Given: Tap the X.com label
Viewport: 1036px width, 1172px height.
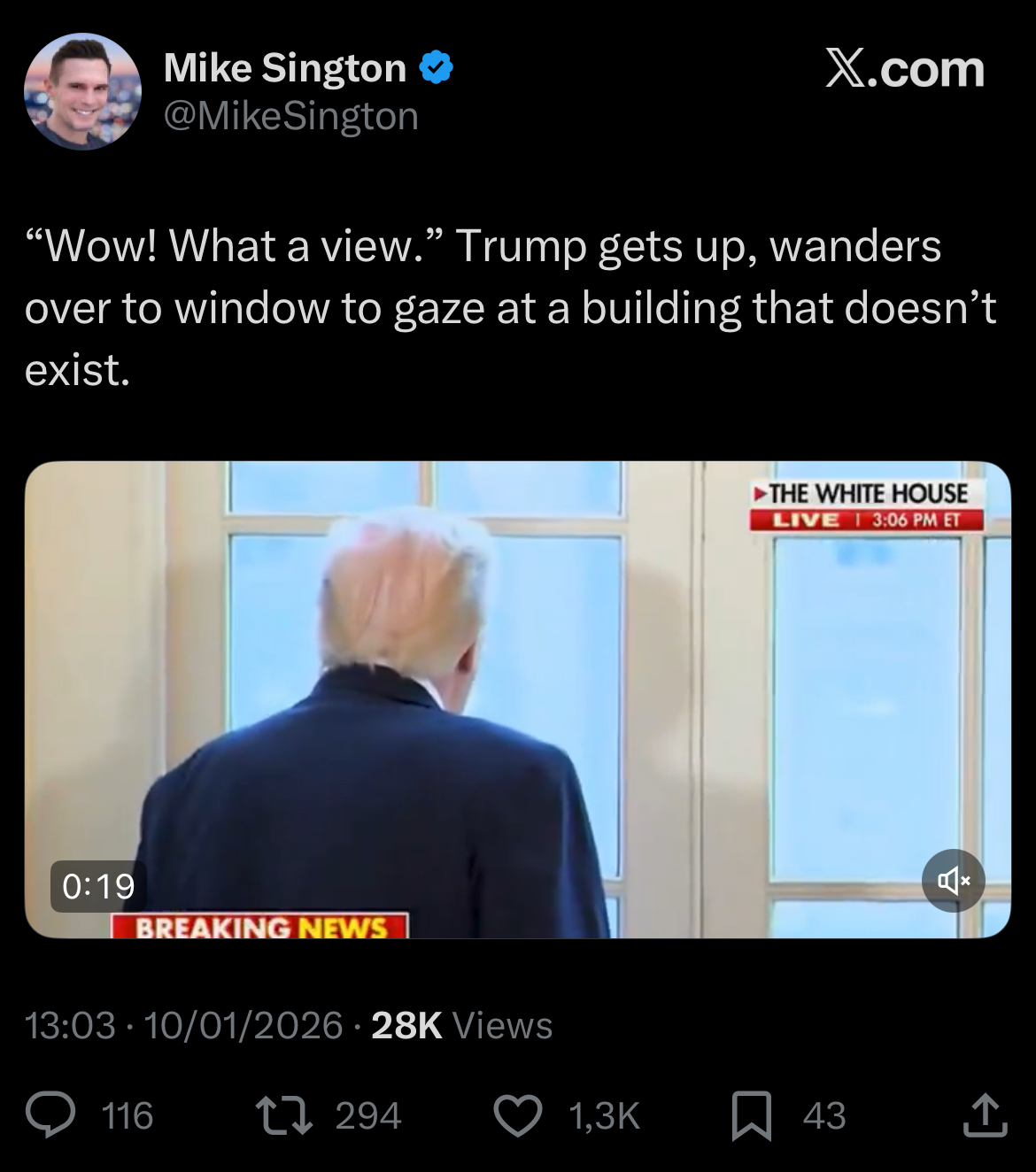Looking at the screenshot, I should coord(905,69).
